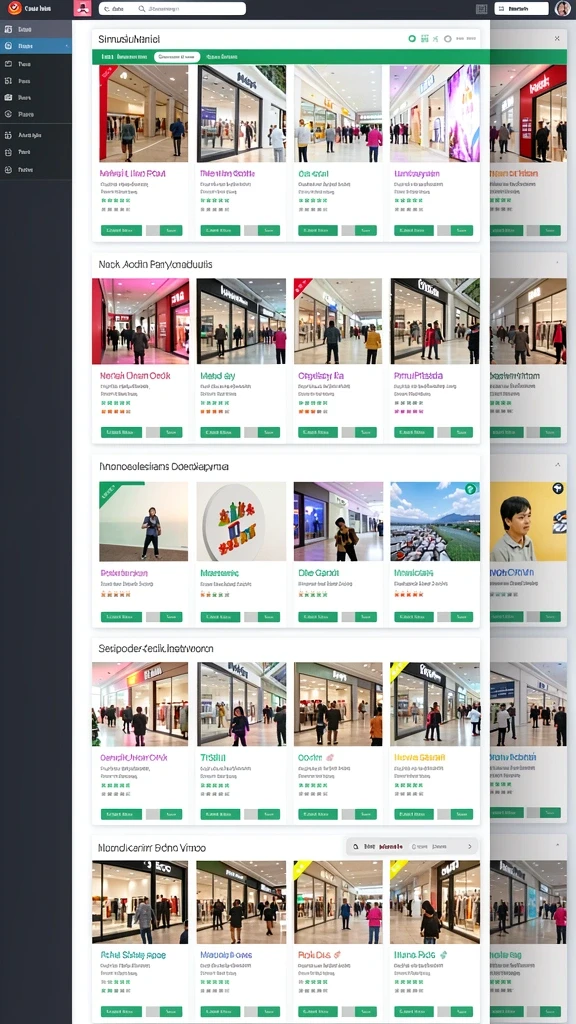576x1024 pixels.
Task: Click the grid icon beside the top-right white field
Action: 481,8
